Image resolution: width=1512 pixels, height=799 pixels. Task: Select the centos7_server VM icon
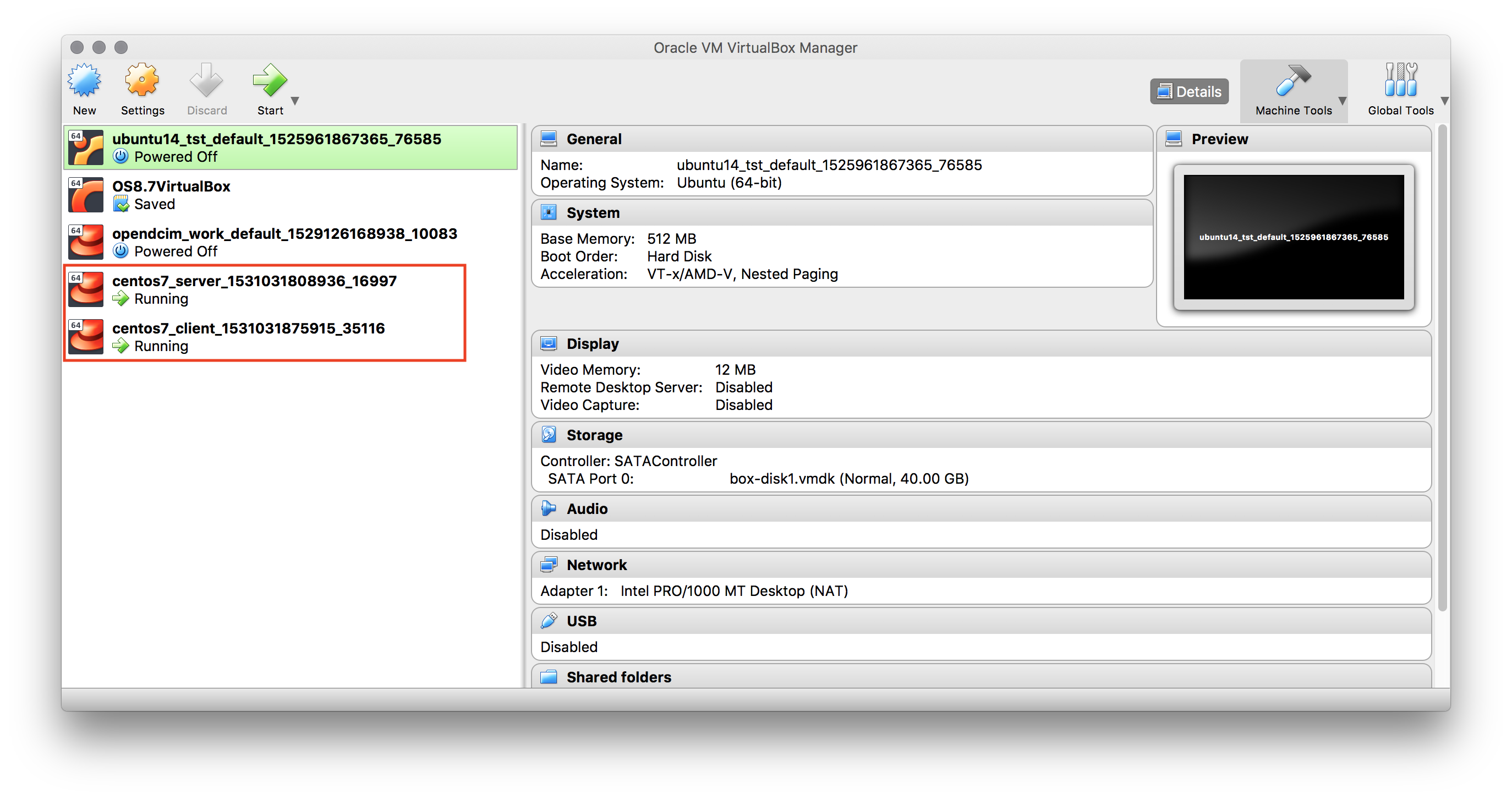[86, 289]
